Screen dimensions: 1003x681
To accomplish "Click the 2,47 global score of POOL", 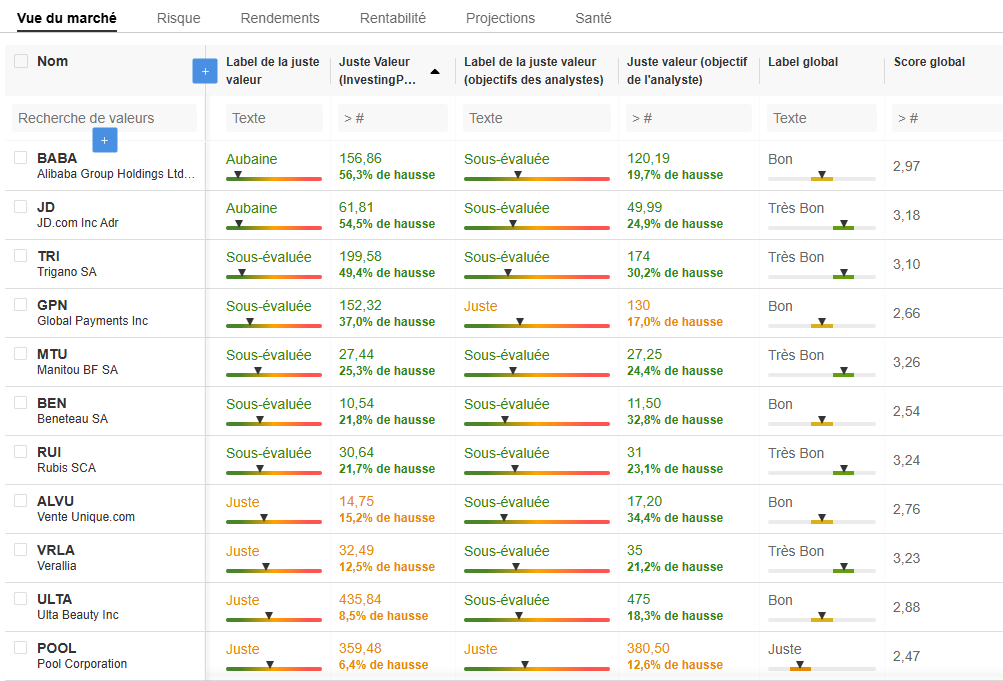I will point(906,656).
